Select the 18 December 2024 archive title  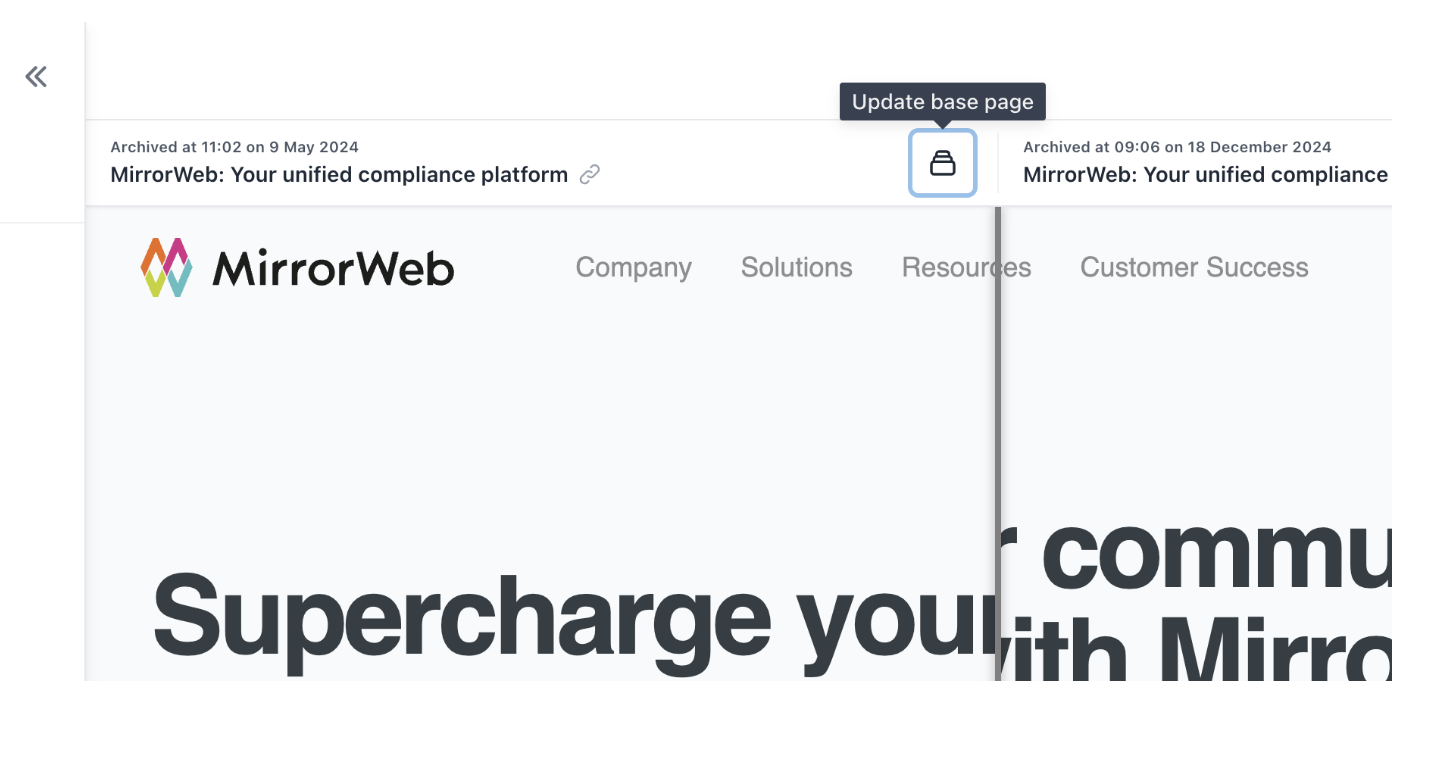click(1205, 175)
